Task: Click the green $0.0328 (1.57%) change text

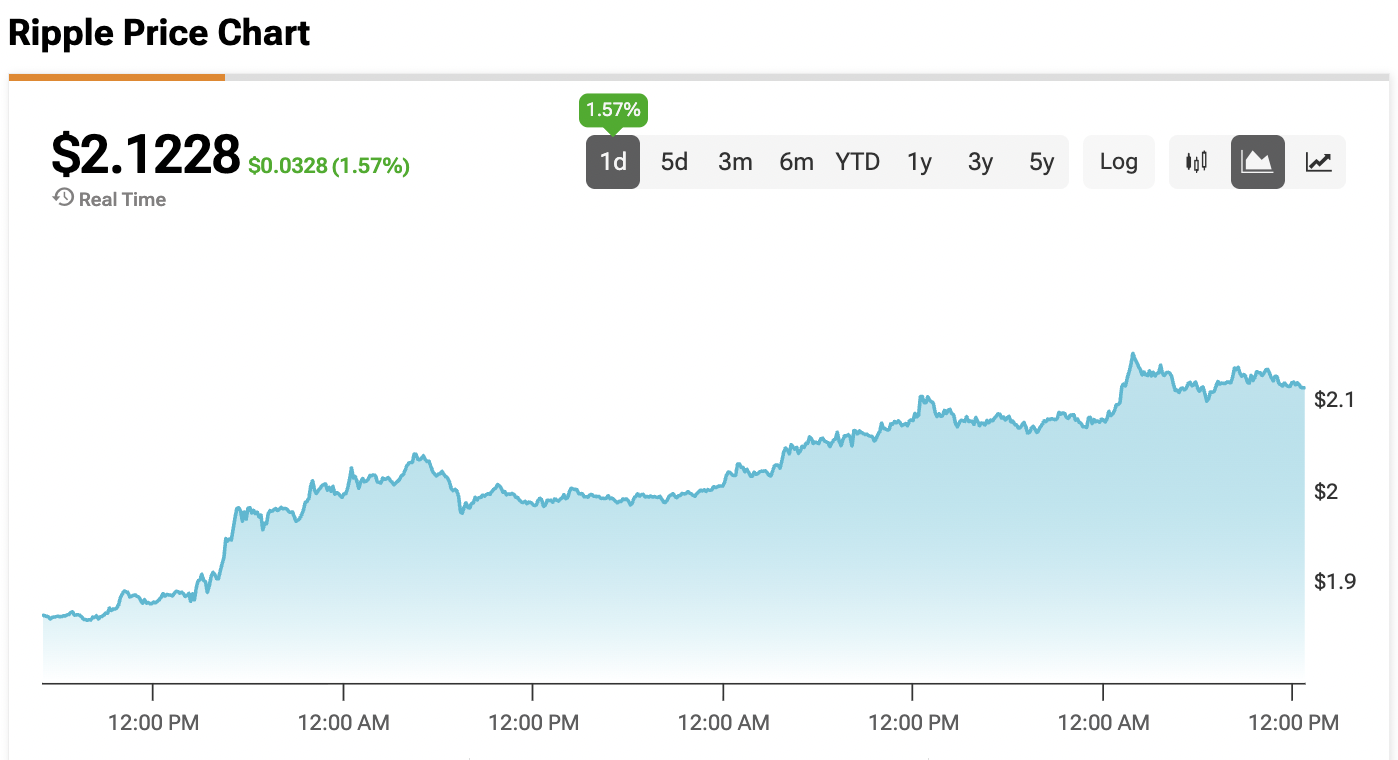Action: point(329,166)
